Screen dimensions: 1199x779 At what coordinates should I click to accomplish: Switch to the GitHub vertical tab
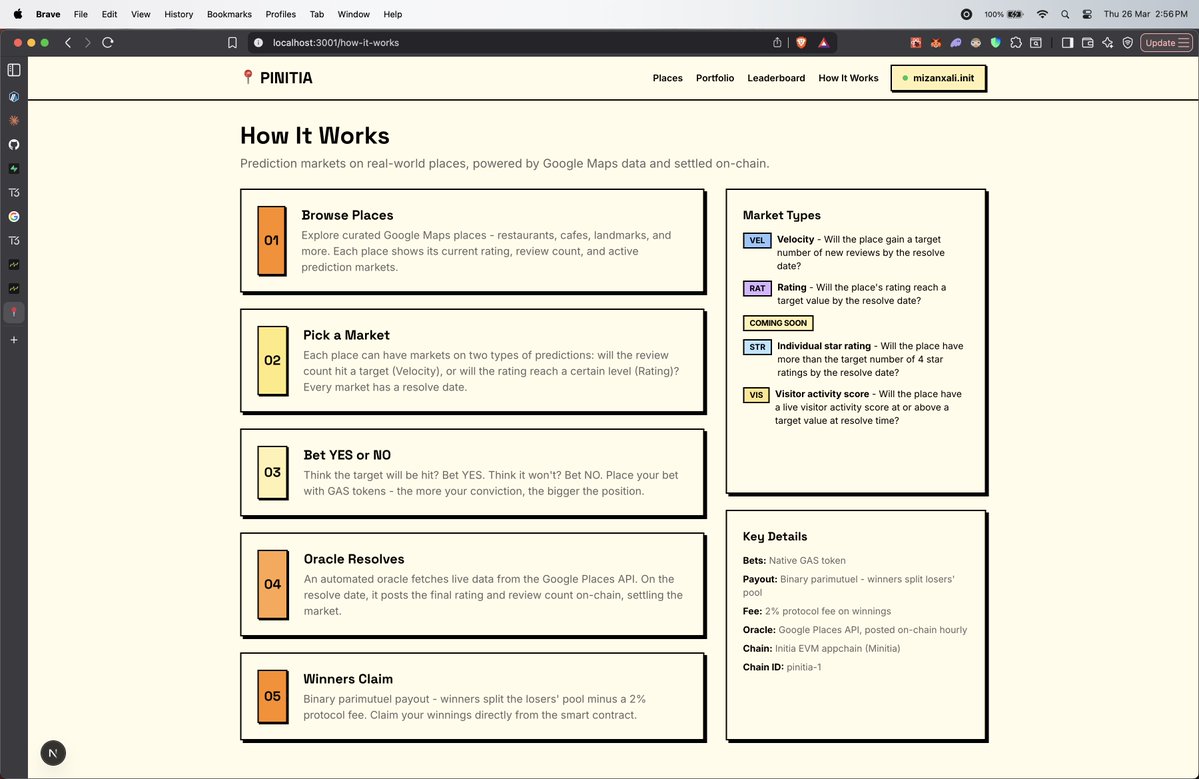[x=14, y=144]
